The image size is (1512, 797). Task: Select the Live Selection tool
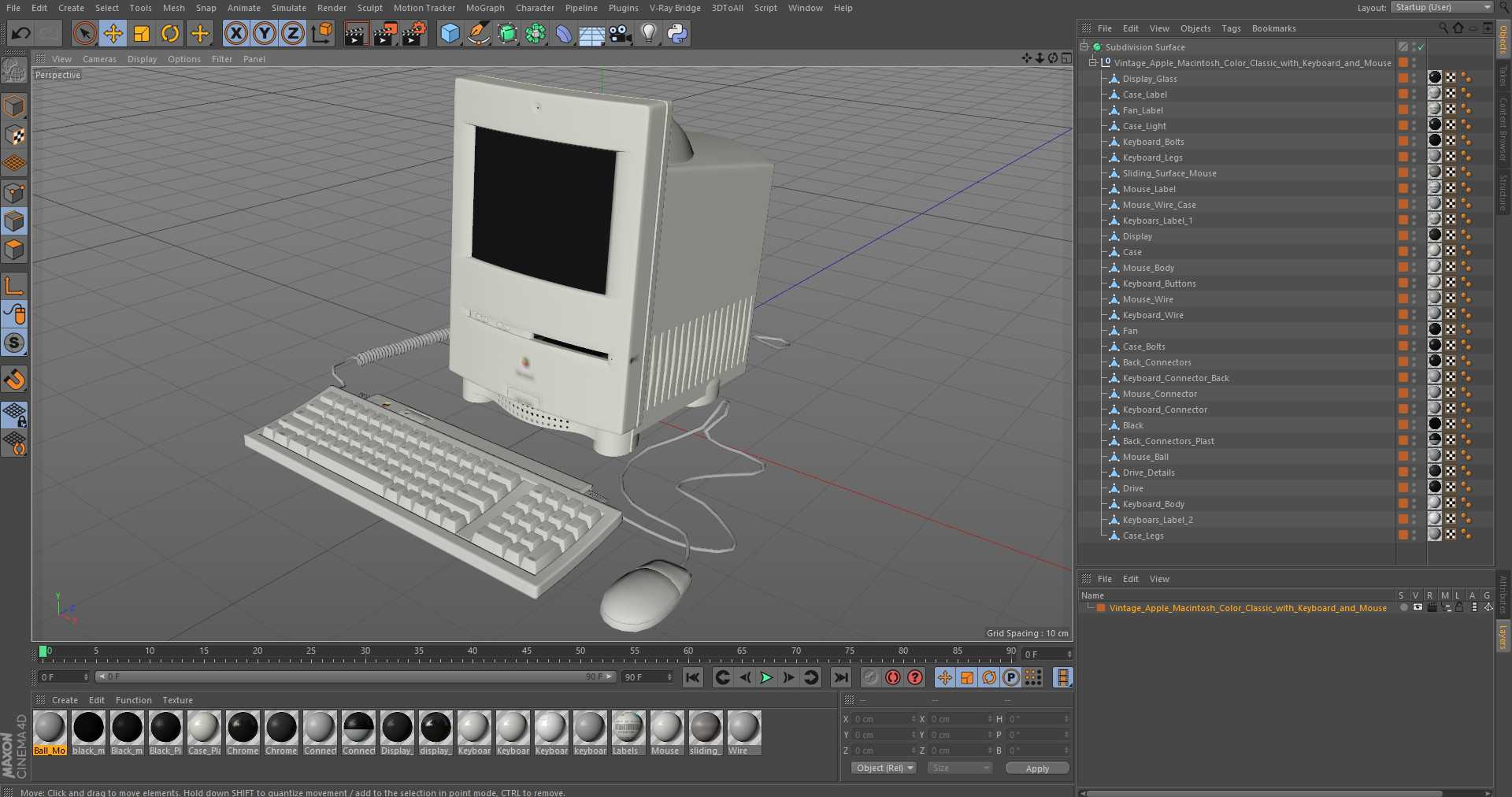[x=85, y=33]
